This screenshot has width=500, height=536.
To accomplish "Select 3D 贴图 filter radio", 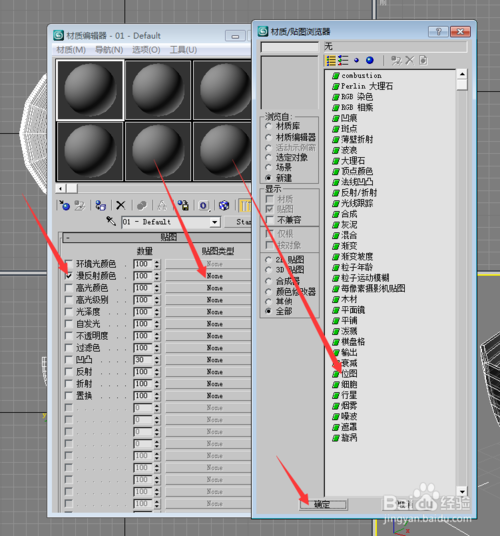I will (269, 270).
